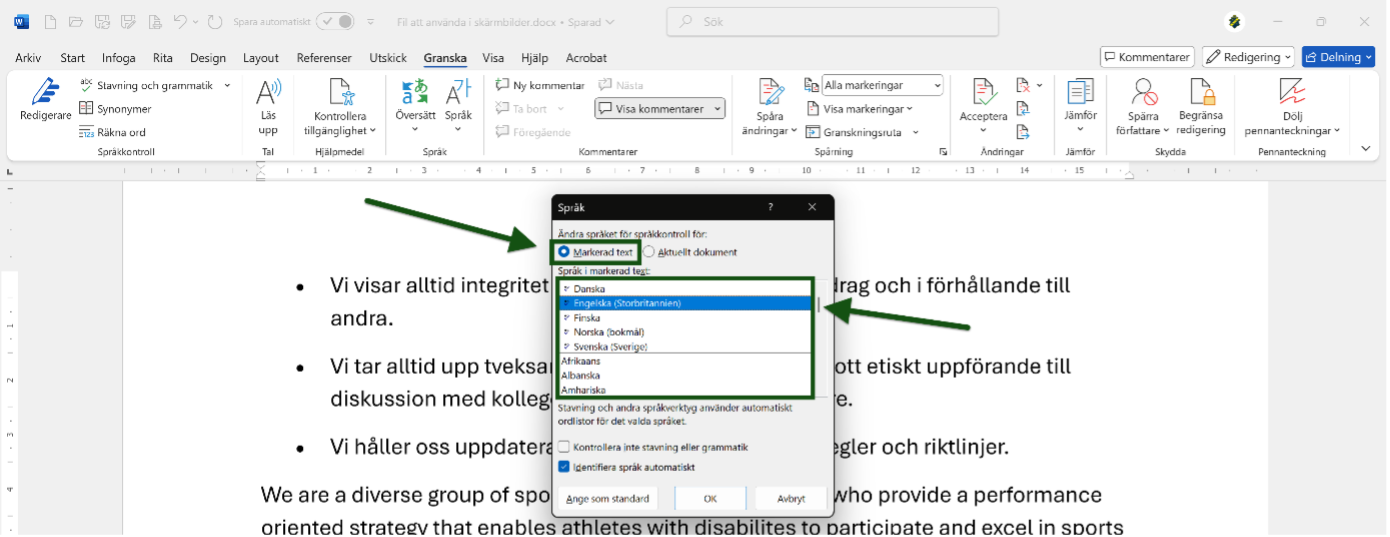Click the help question mark in Språk dialog

tap(770, 207)
